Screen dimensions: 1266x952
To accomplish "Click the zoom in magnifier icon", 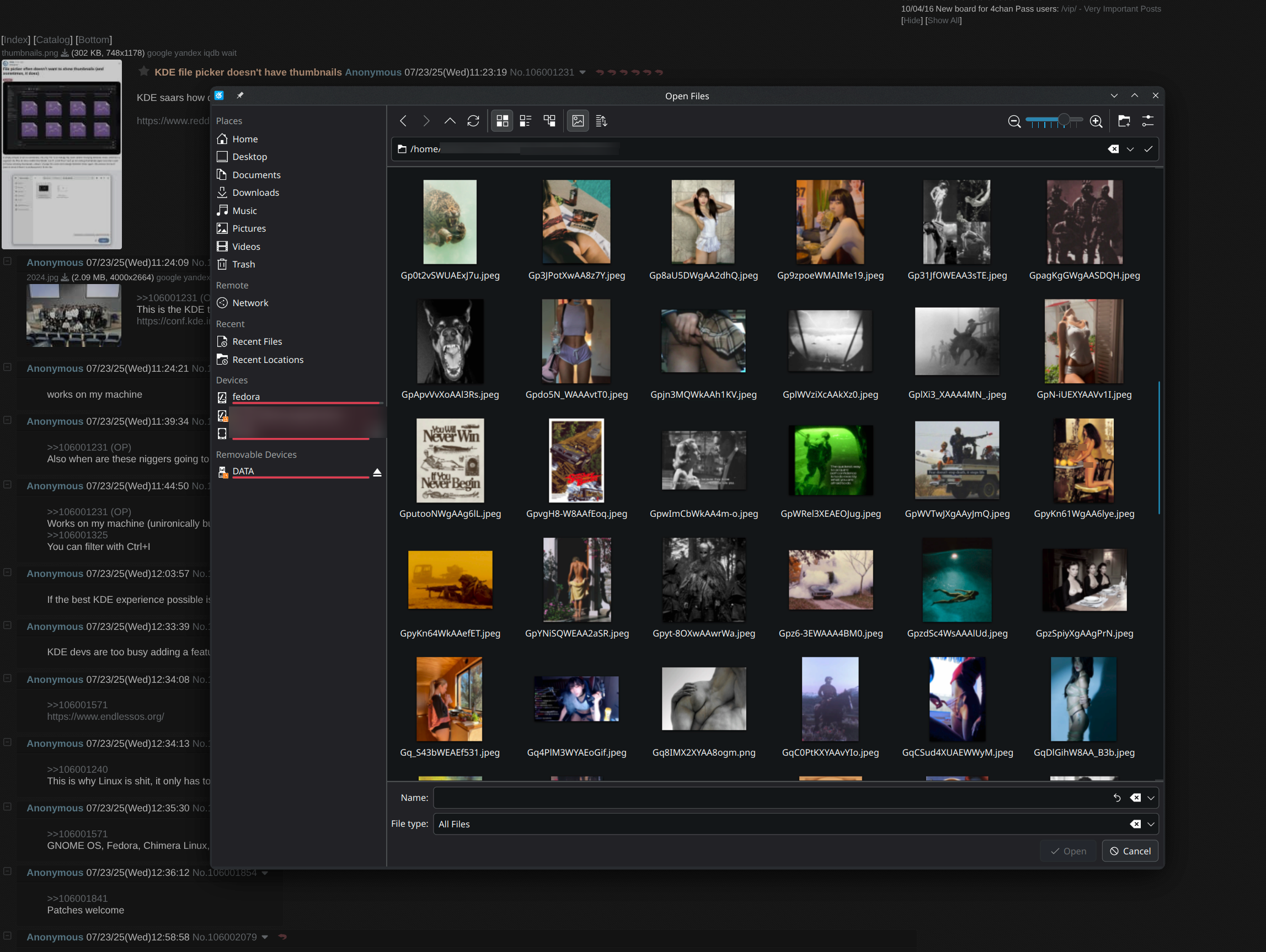I will coord(1096,121).
